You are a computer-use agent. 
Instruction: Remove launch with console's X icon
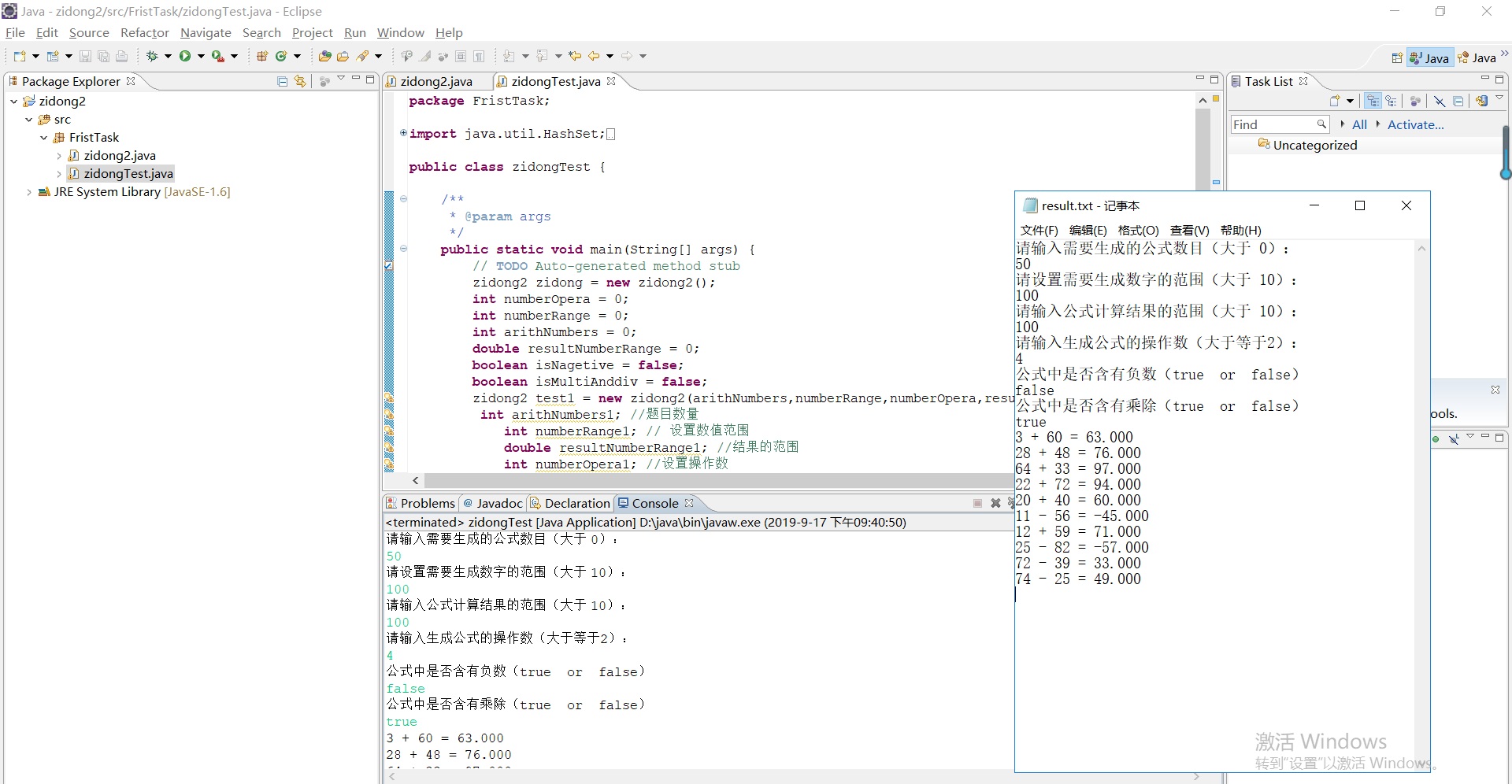[x=995, y=503]
